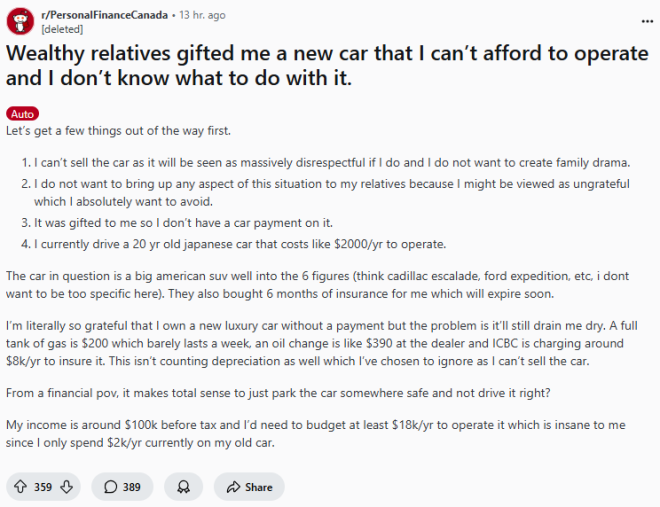Open comments via the speech bubble icon
The width and height of the screenshot is (660, 507).
coord(110,487)
